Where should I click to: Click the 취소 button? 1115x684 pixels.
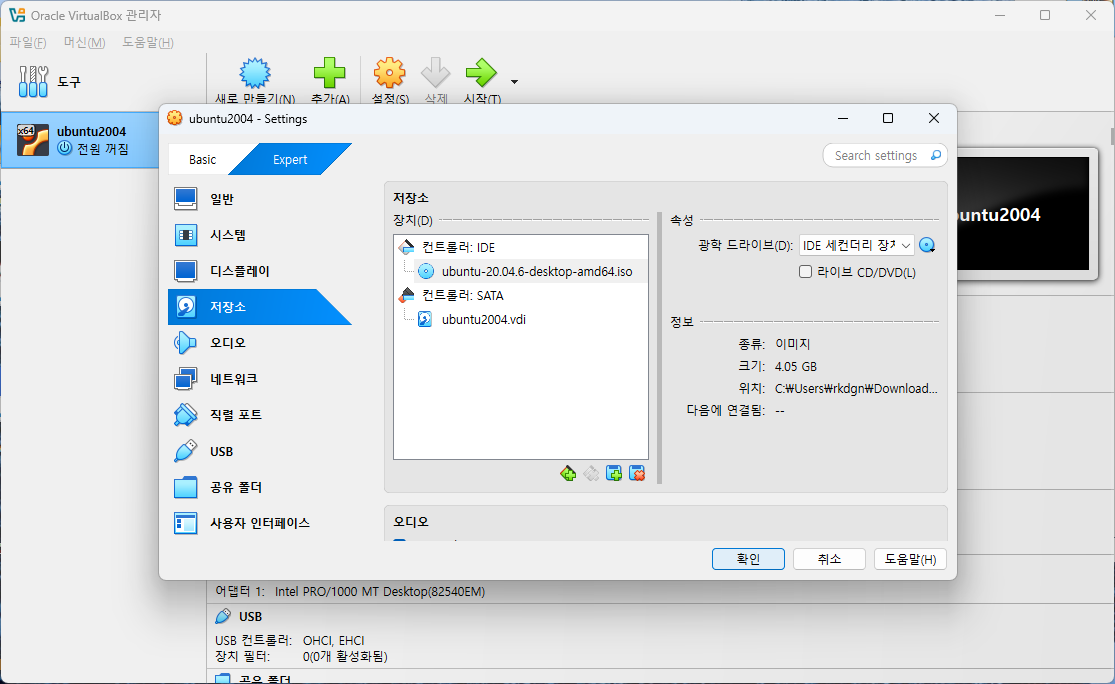pos(829,559)
